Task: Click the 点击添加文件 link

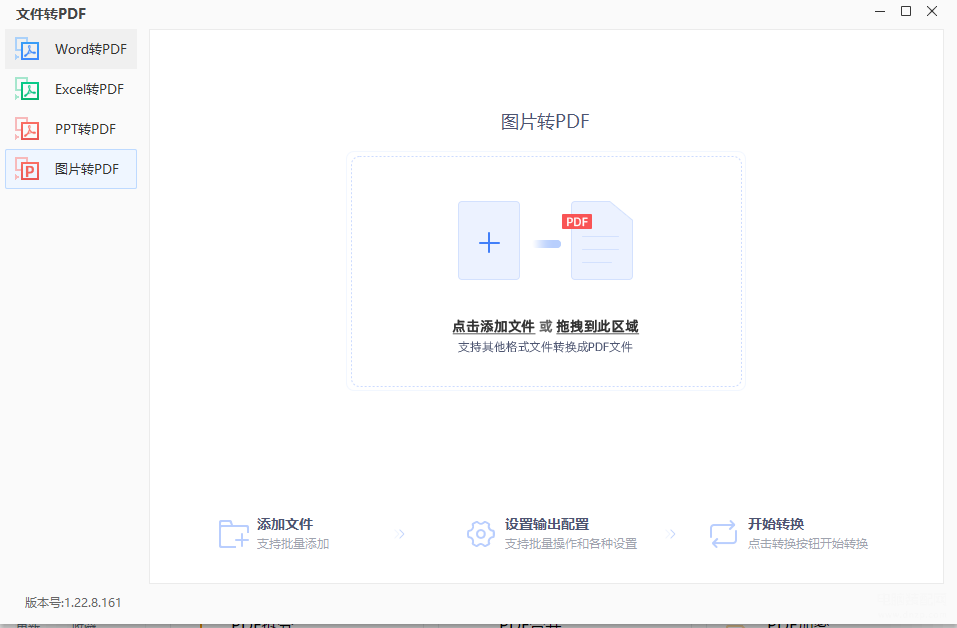Action: (493, 327)
